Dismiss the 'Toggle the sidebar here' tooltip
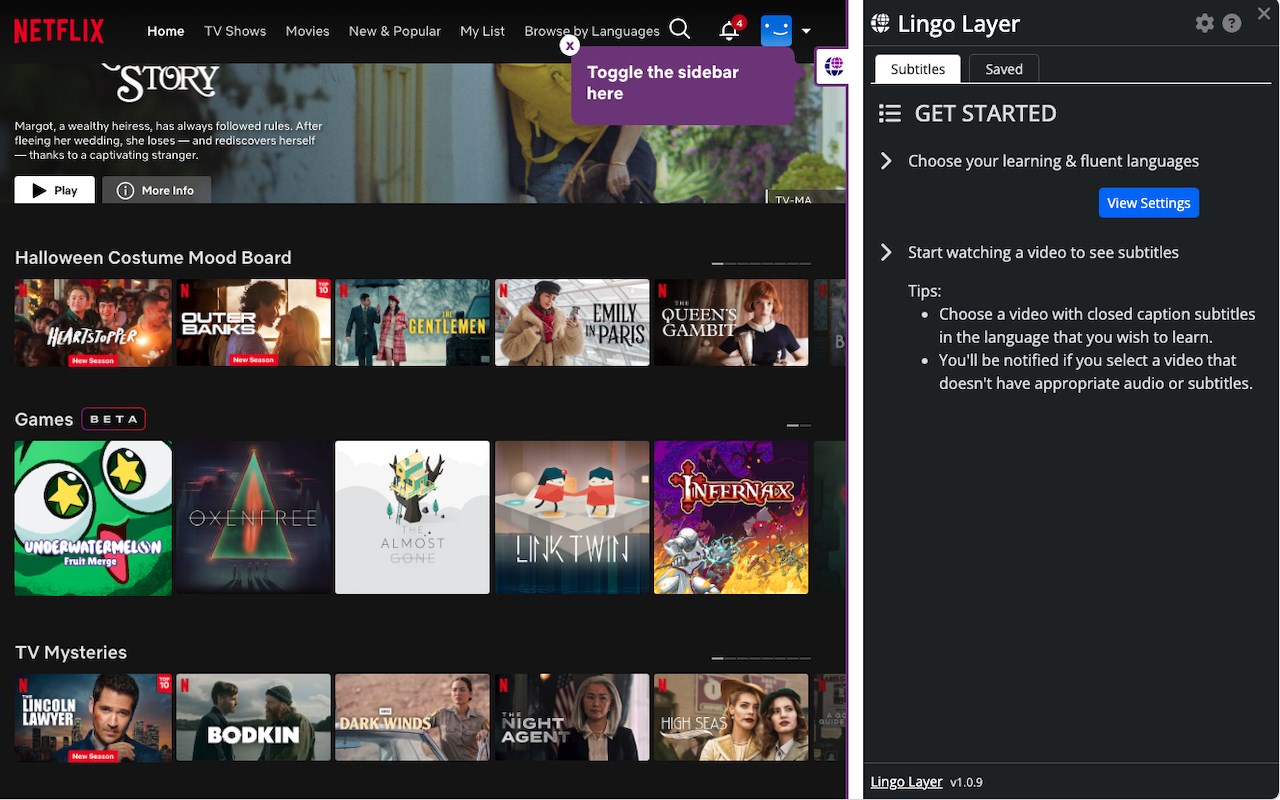Viewport: 1280px width, 800px height. tap(569, 45)
